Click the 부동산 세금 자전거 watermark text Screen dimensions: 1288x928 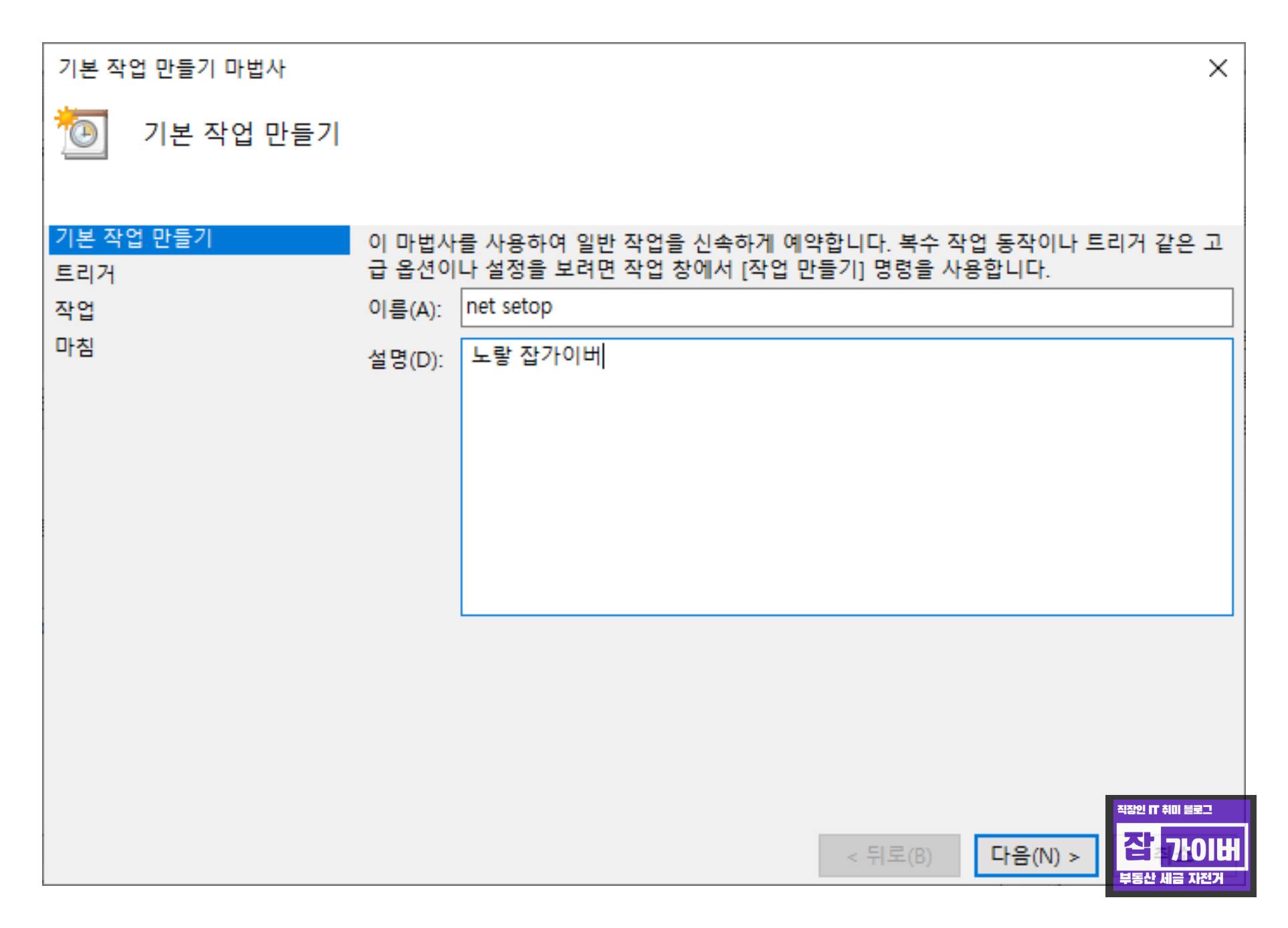[1172, 879]
